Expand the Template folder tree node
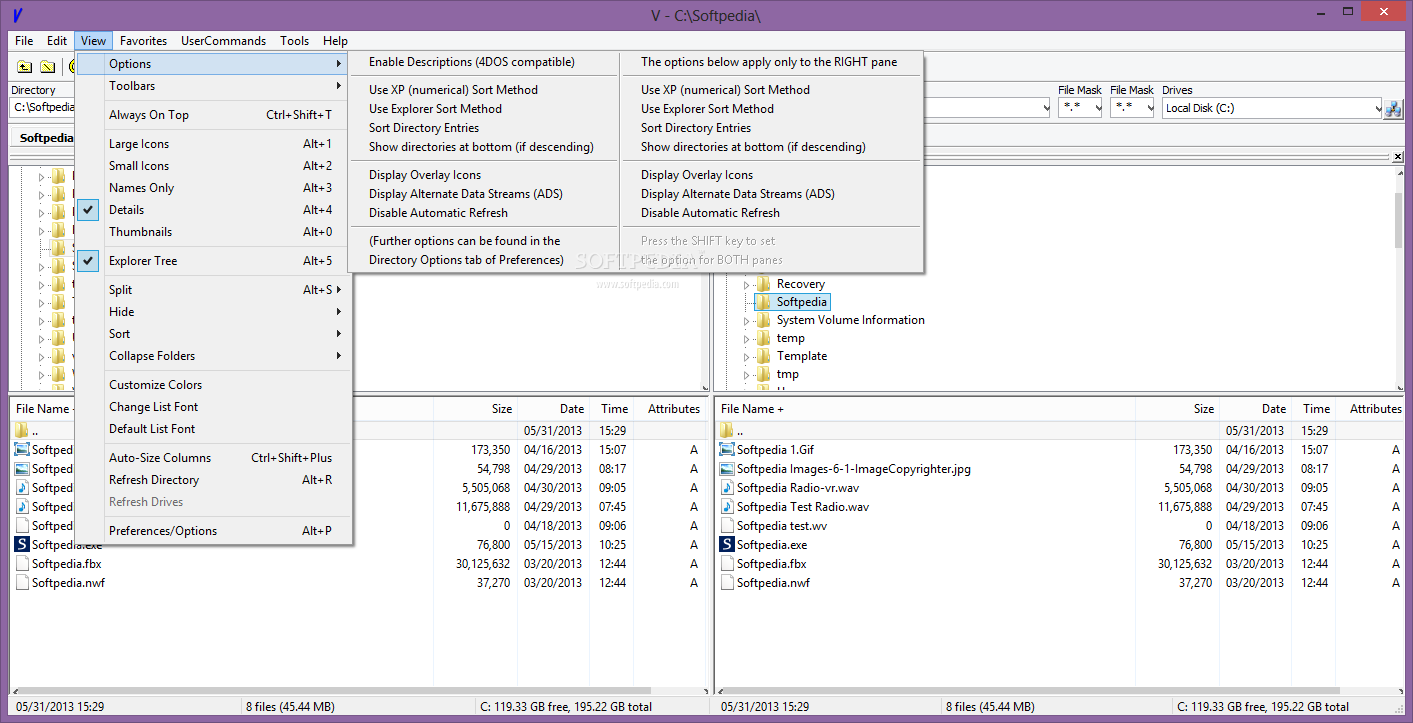 click(x=746, y=357)
